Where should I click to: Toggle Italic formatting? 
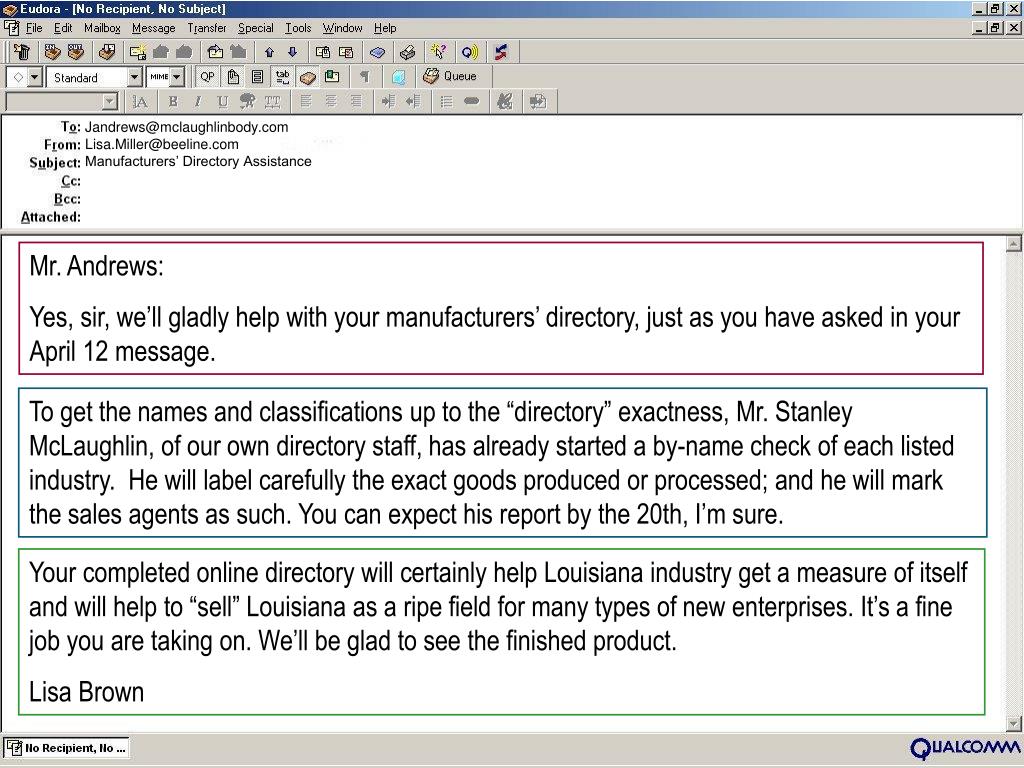197,101
